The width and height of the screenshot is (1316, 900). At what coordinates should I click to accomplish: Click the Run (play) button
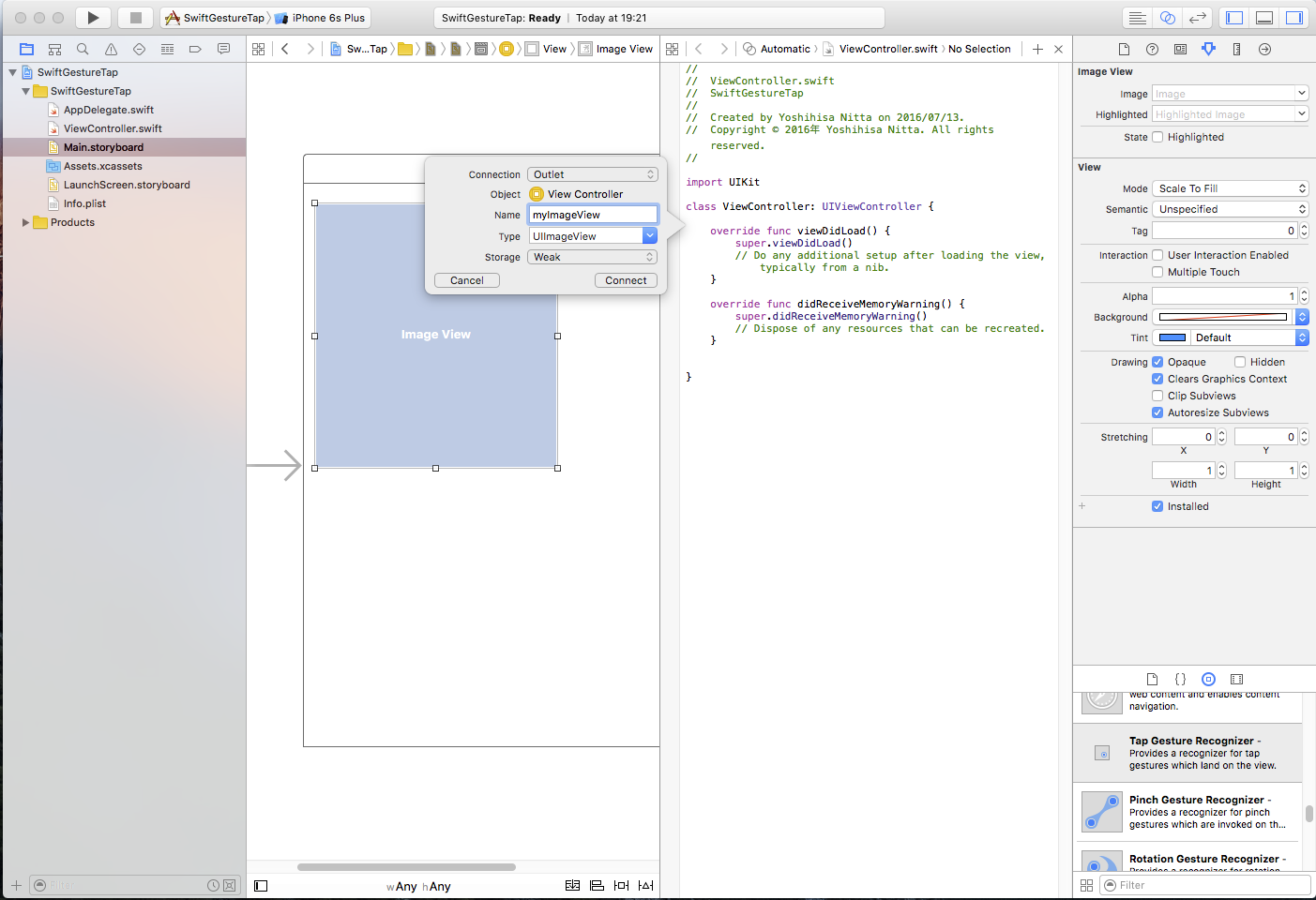(x=92, y=18)
